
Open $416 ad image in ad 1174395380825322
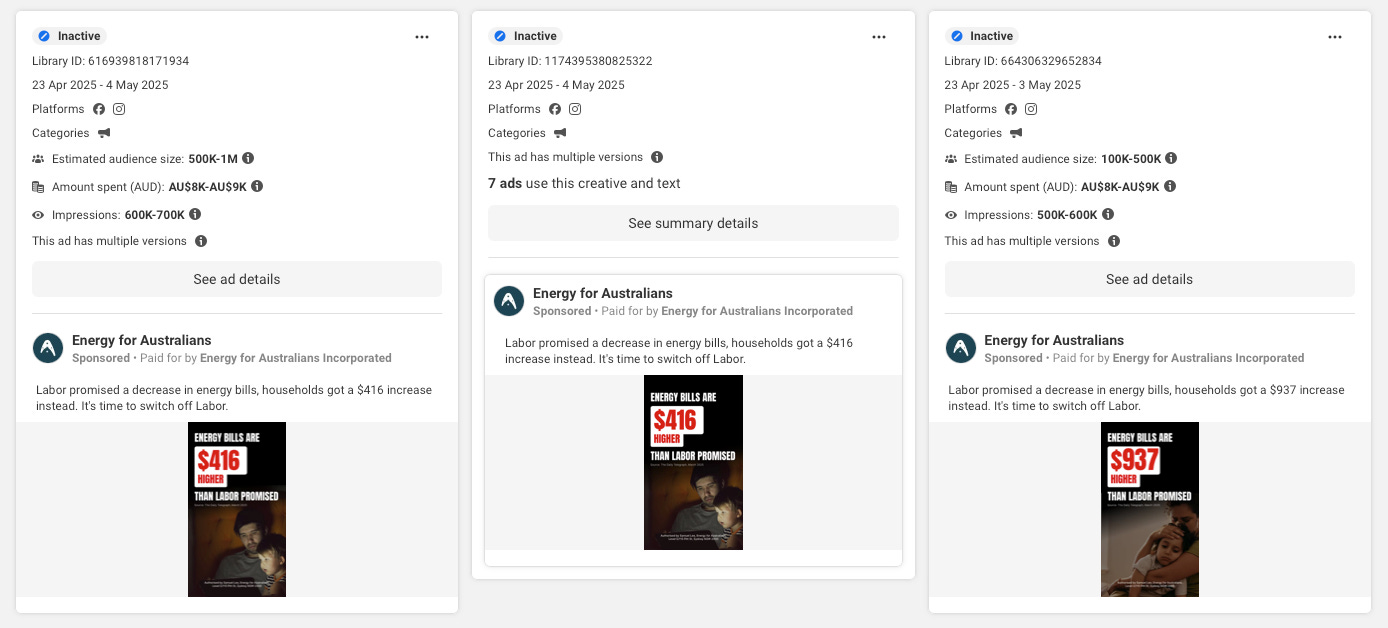pos(693,462)
